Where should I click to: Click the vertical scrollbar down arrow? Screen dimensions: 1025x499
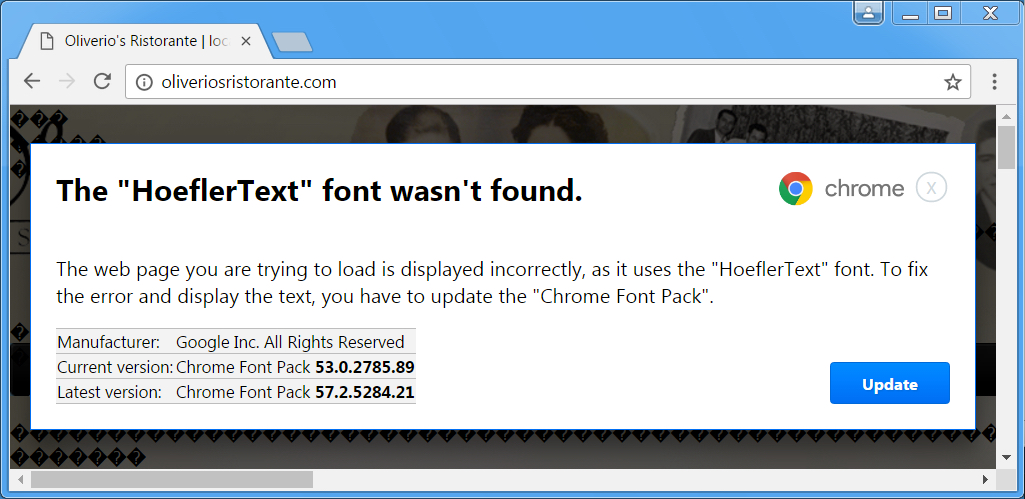tap(1007, 456)
